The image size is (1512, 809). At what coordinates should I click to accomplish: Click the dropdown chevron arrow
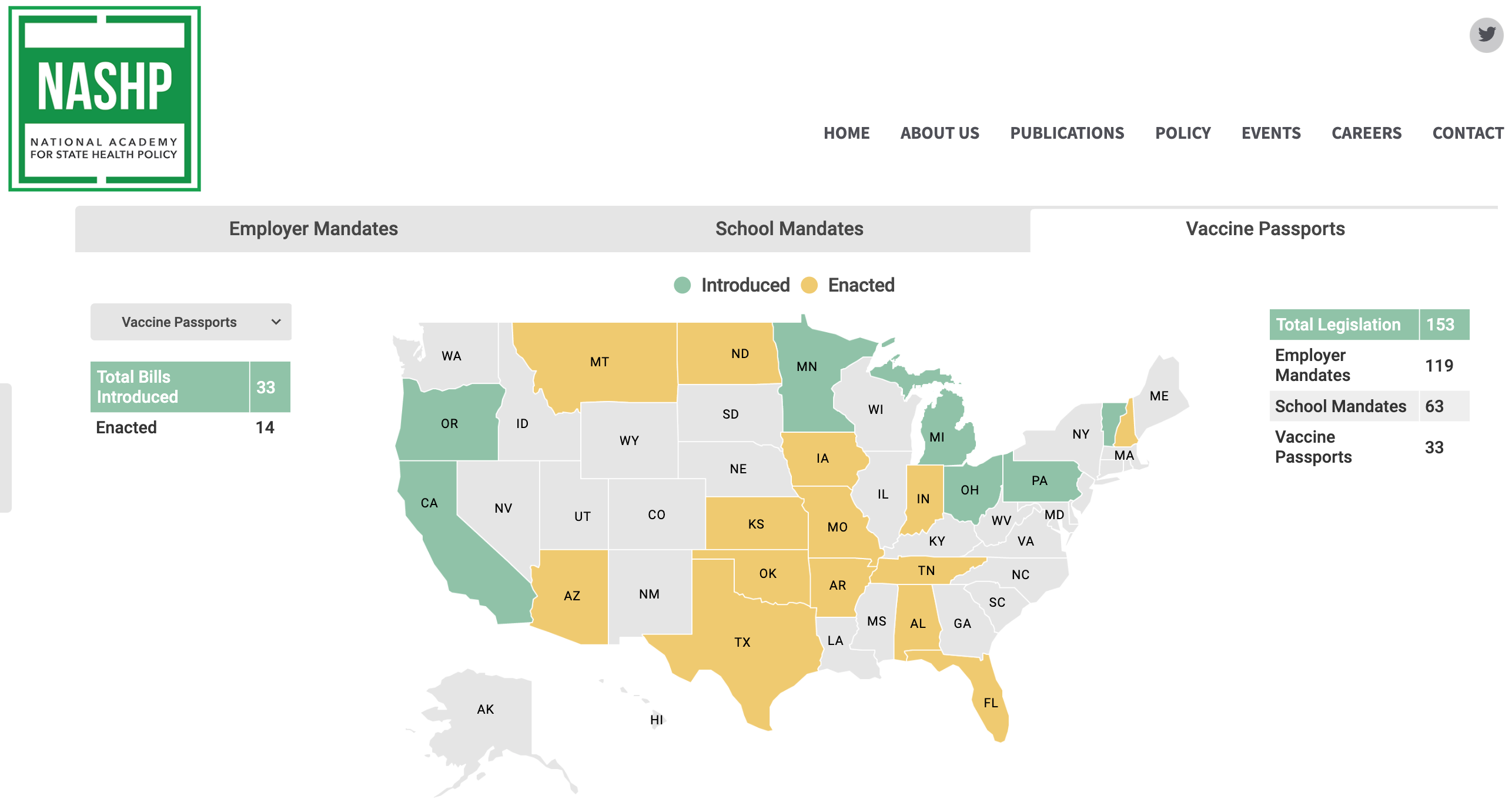(x=276, y=322)
